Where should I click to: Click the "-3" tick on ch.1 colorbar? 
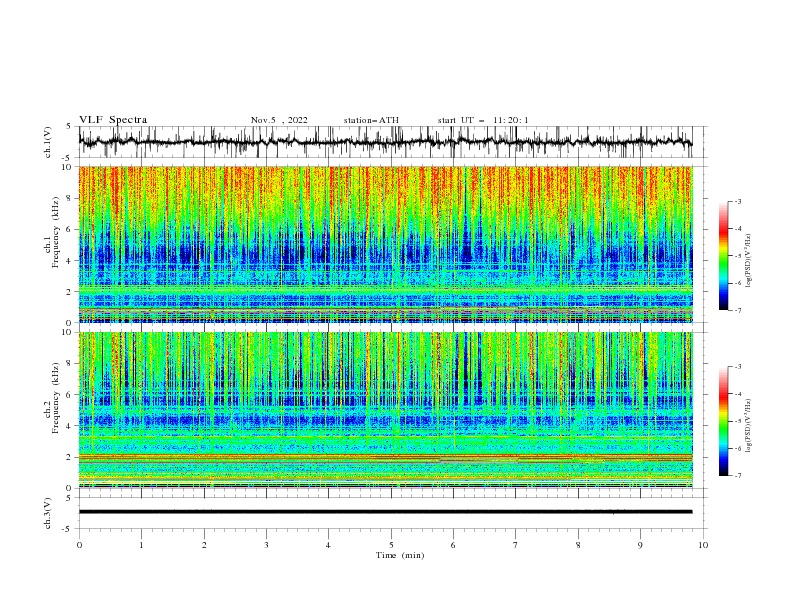coord(738,201)
